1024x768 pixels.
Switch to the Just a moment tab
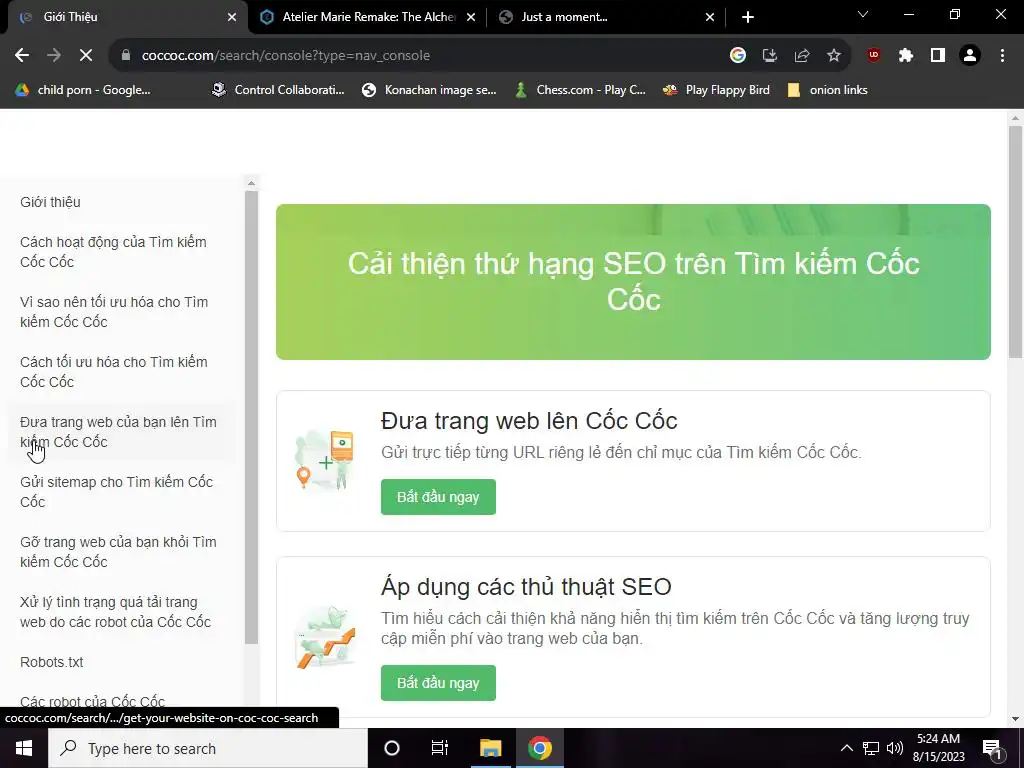(x=606, y=17)
